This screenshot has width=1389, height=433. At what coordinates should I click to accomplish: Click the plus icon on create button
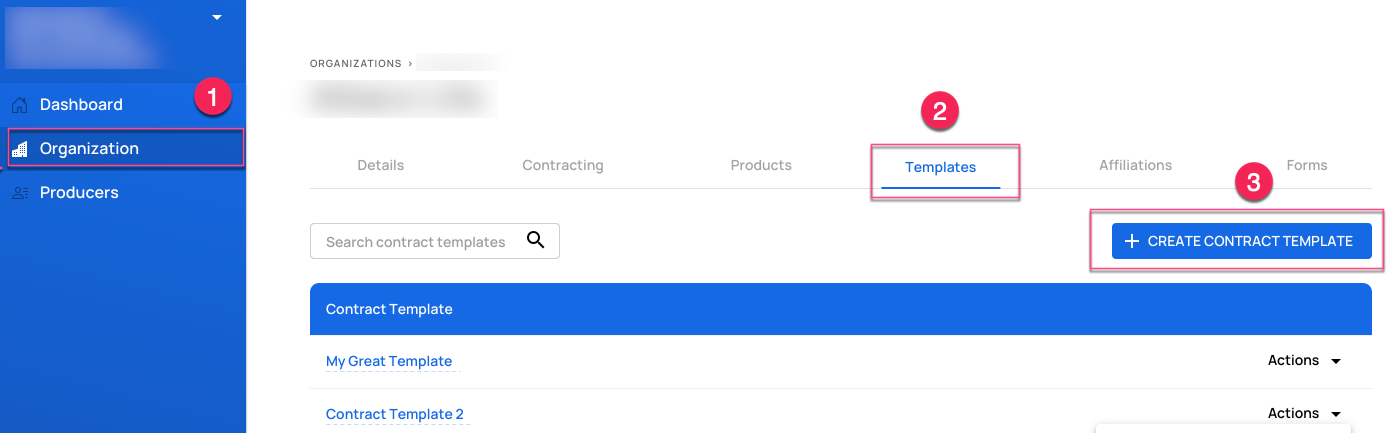(1132, 241)
